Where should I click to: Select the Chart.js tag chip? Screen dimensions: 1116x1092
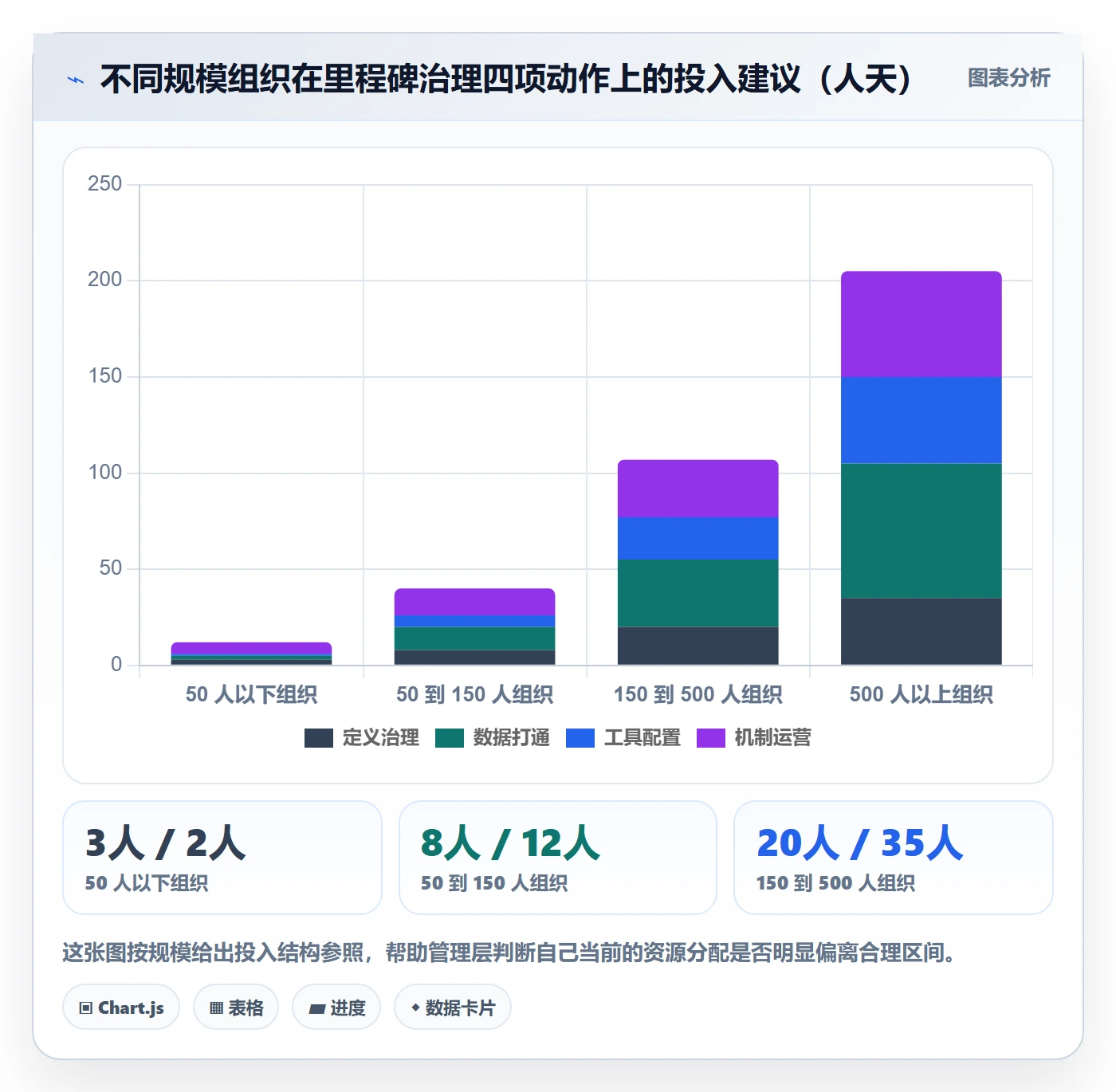(121, 1008)
